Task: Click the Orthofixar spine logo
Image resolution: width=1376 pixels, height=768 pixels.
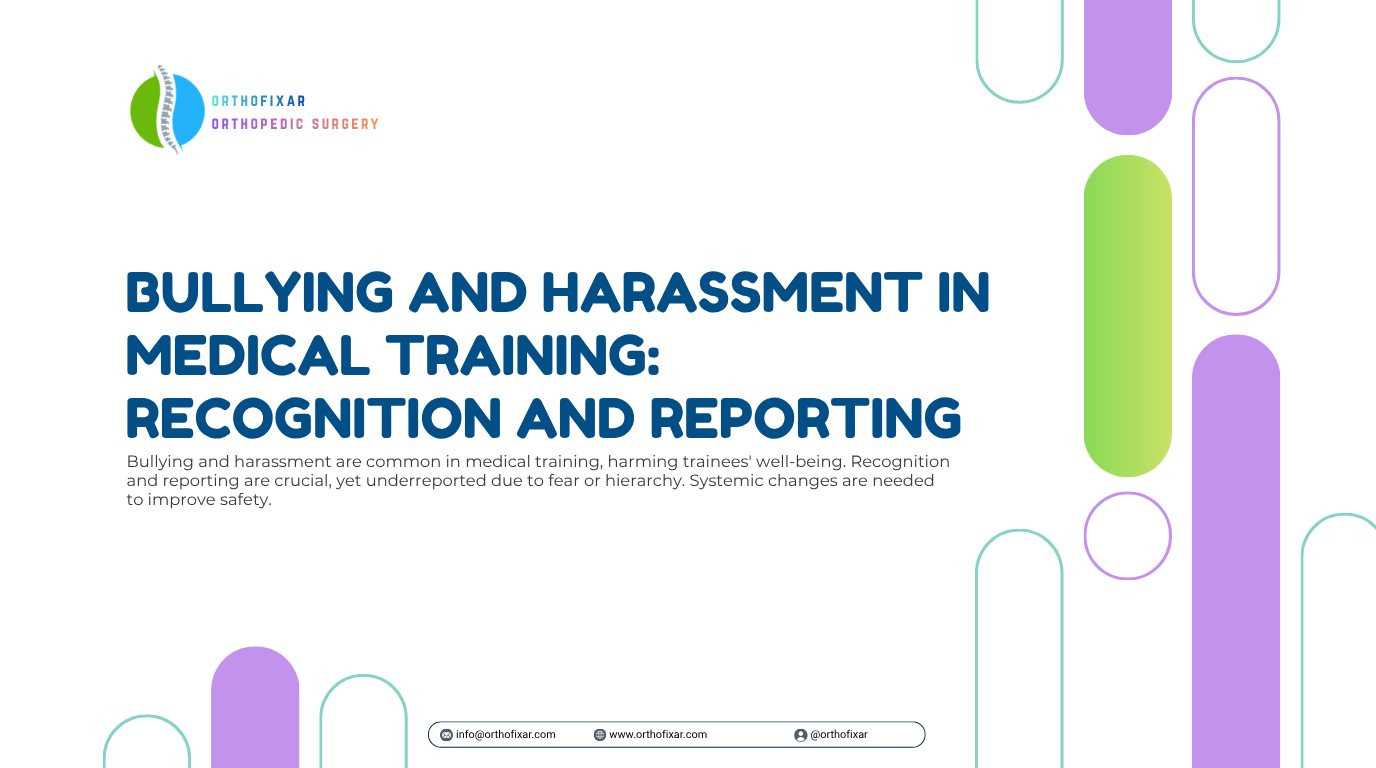Action: 167,110
